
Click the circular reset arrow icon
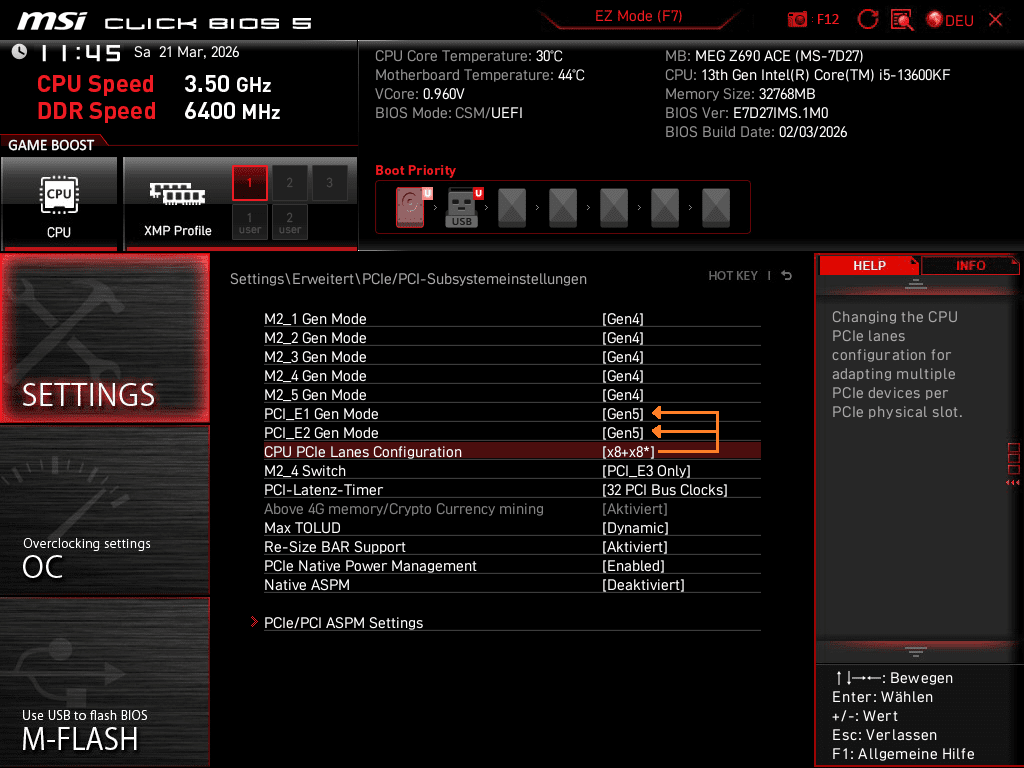click(x=868, y=19)
